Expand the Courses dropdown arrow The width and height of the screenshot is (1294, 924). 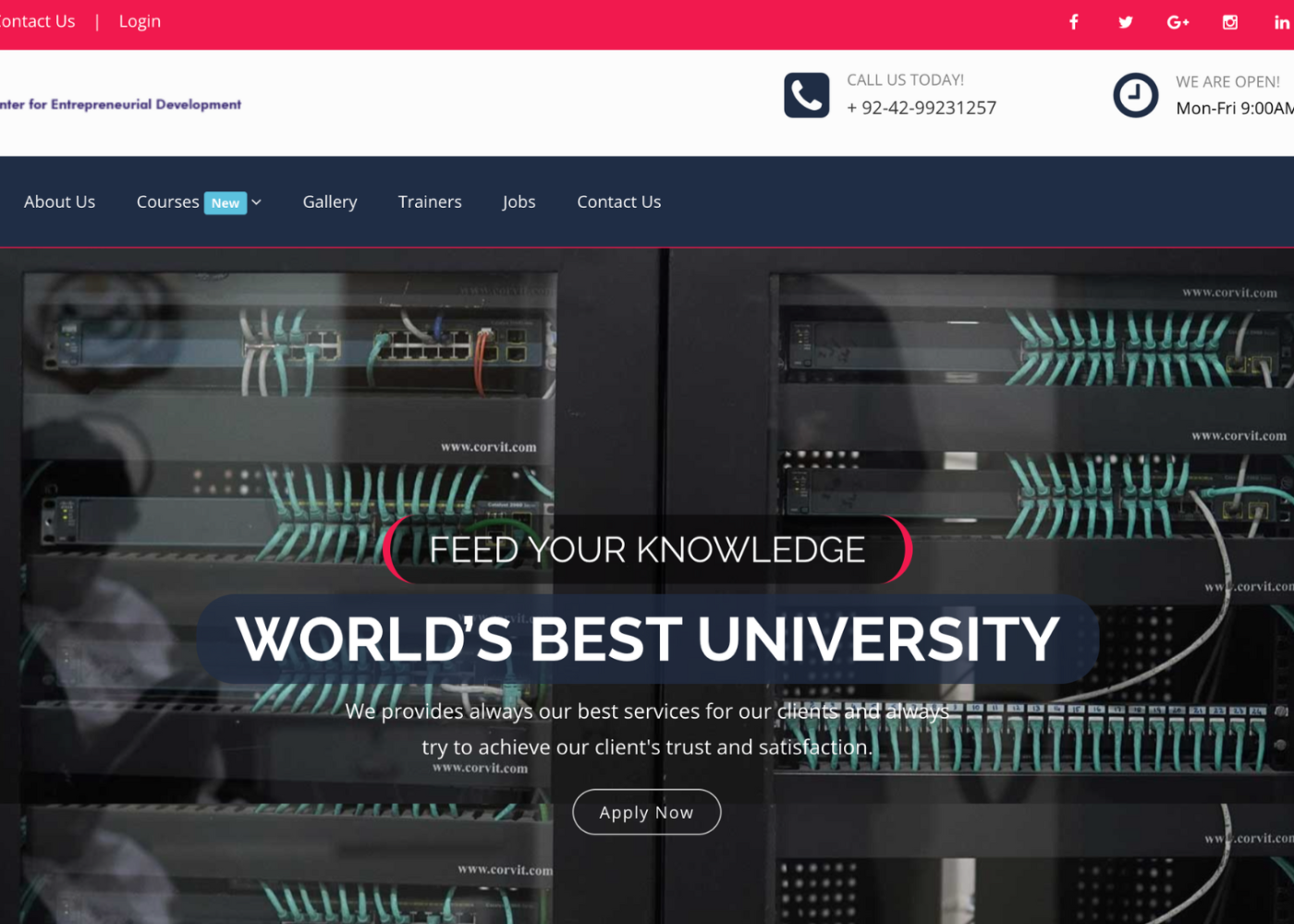(257, 202)
